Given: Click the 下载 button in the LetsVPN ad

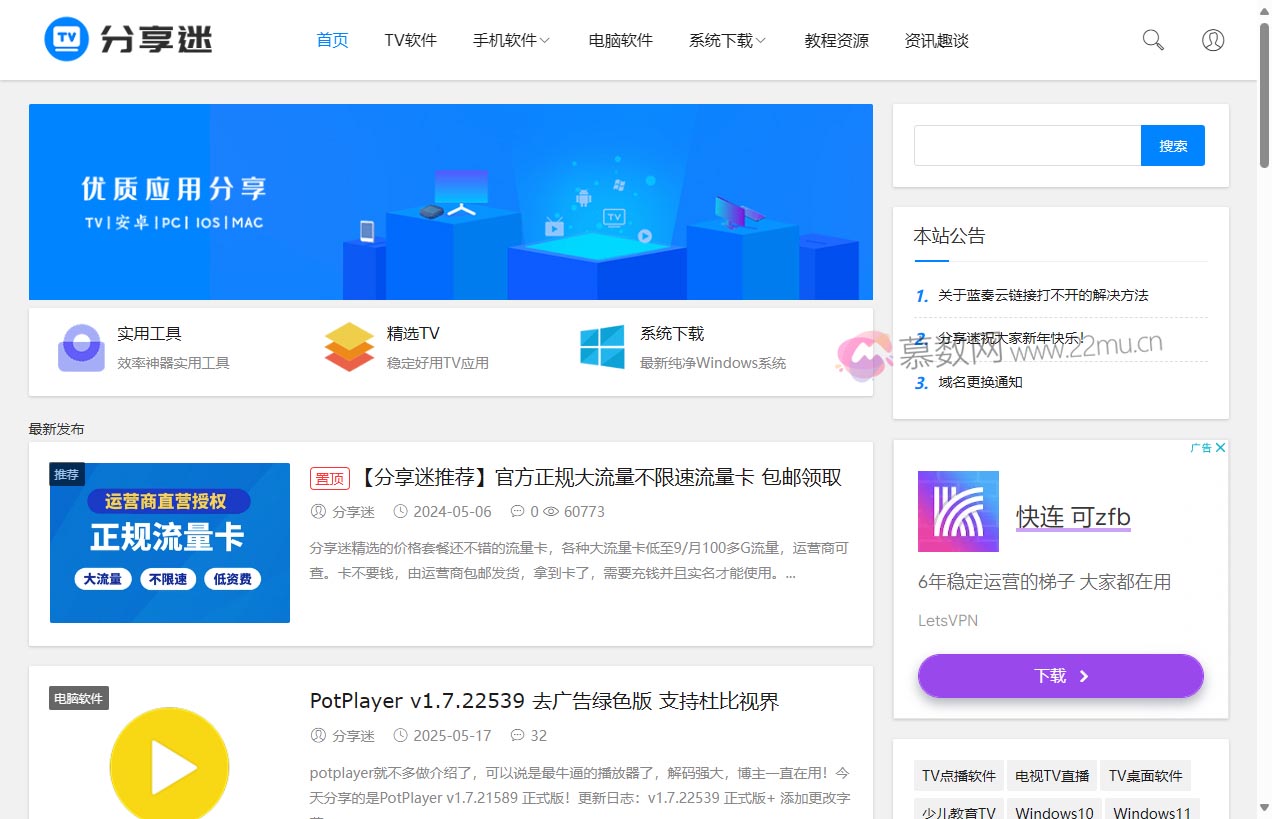Looking at the screenshot, I should [x=1060, y=675].
